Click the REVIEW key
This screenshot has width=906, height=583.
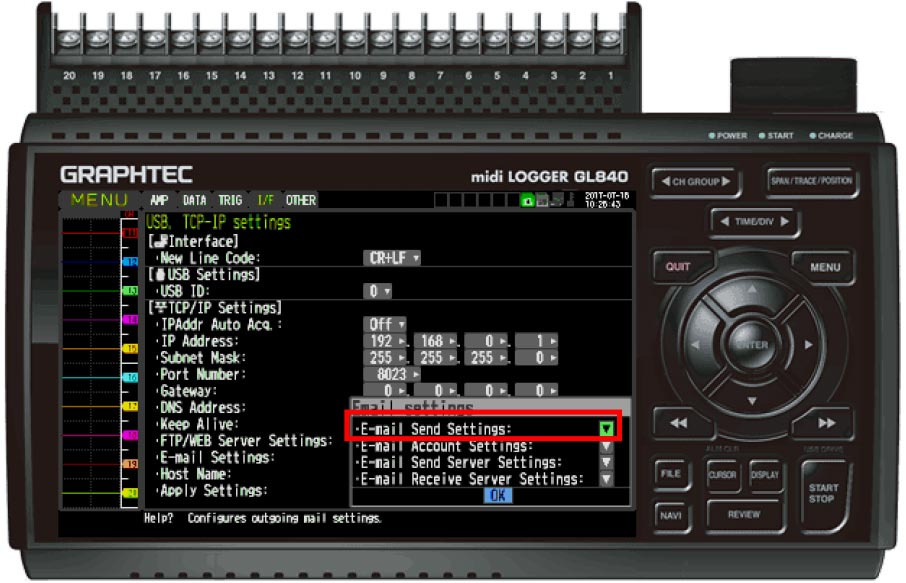[x=744, y=514]
